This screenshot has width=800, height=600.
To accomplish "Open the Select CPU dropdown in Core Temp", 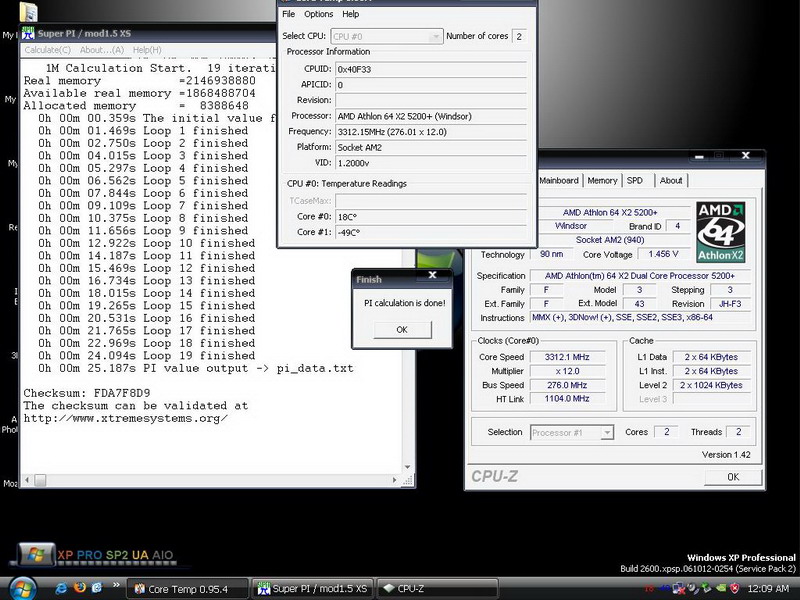I will point(386,36).
